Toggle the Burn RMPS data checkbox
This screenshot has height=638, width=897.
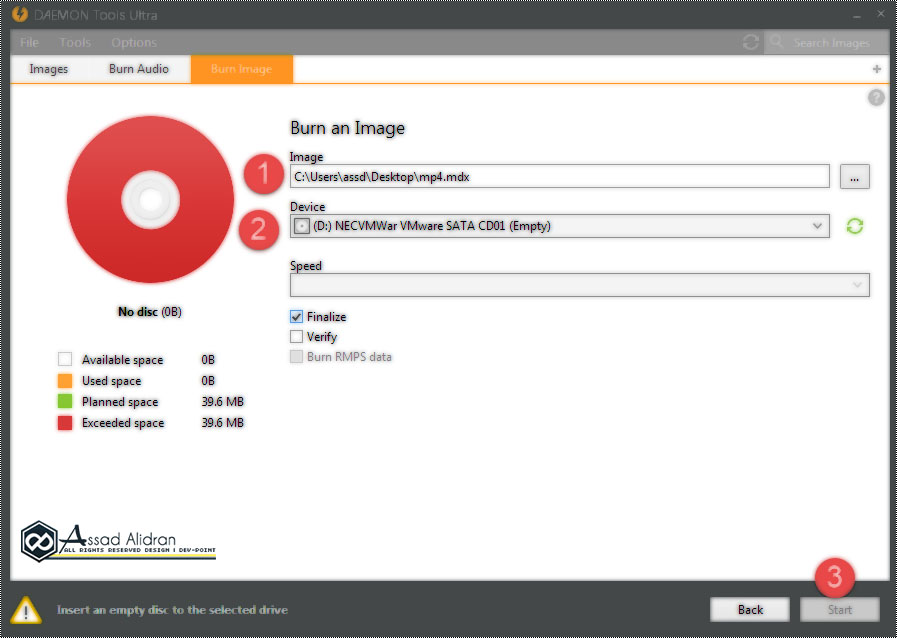click(296, 356)
